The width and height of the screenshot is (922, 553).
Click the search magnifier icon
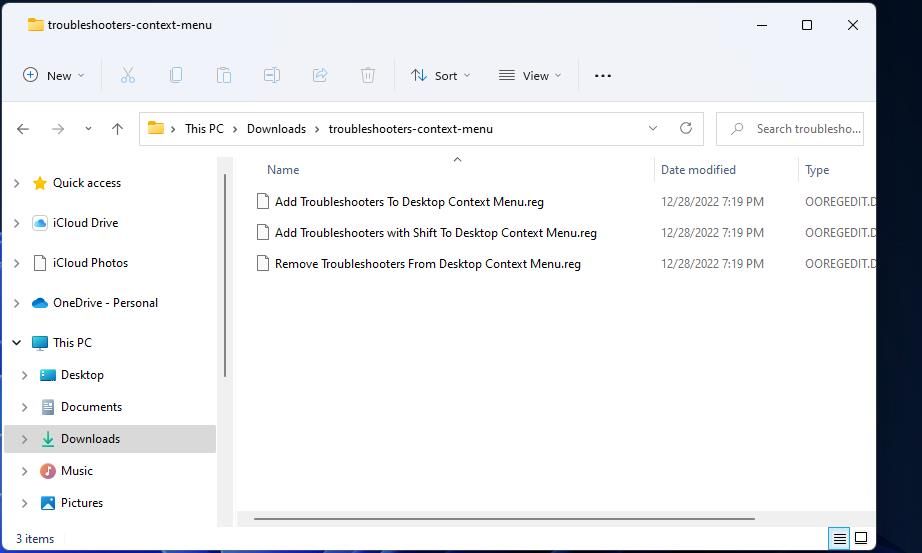tap(737, 128)
